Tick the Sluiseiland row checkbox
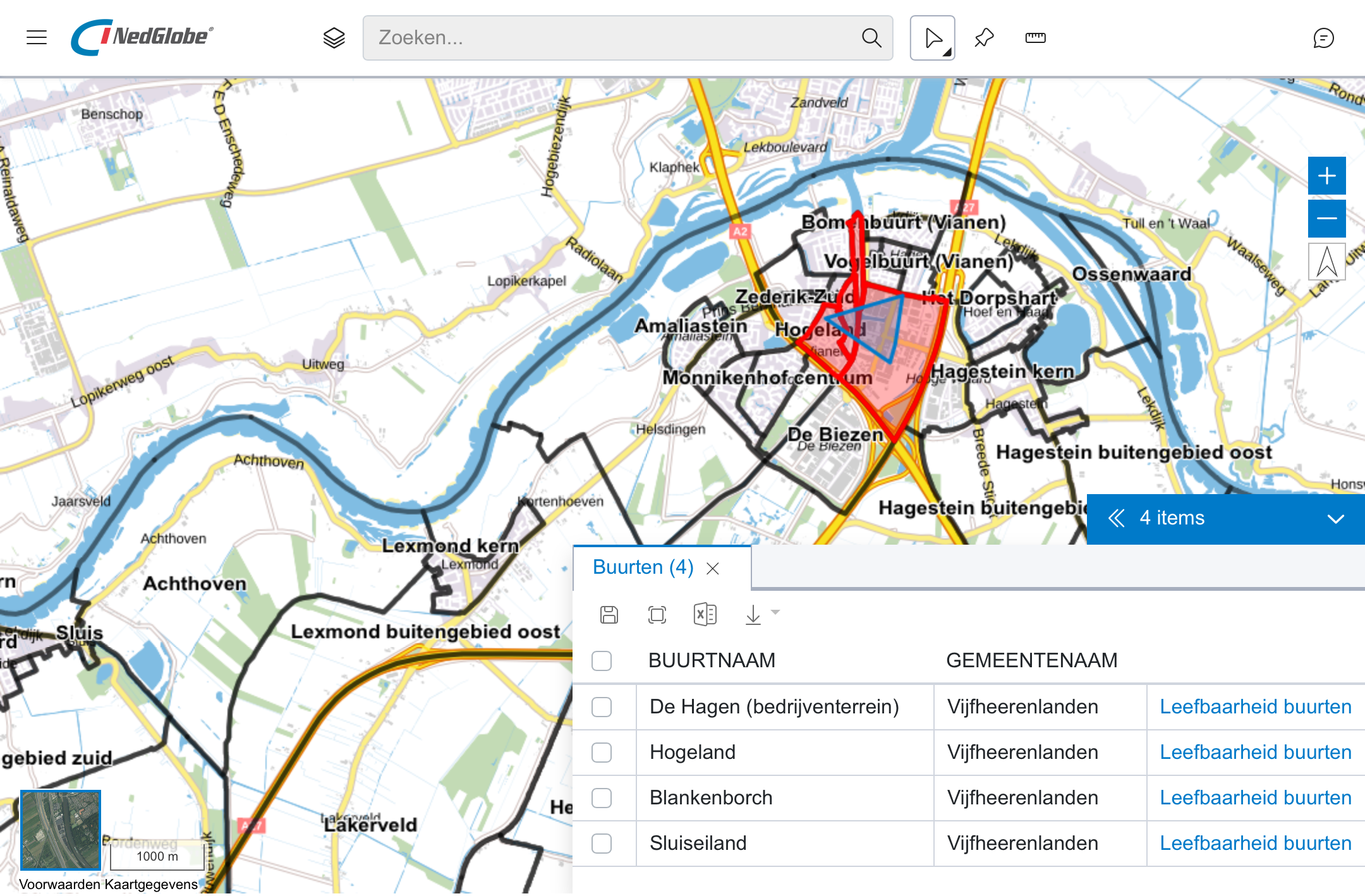Screen dimensions: 1365x896 [602, 844]
